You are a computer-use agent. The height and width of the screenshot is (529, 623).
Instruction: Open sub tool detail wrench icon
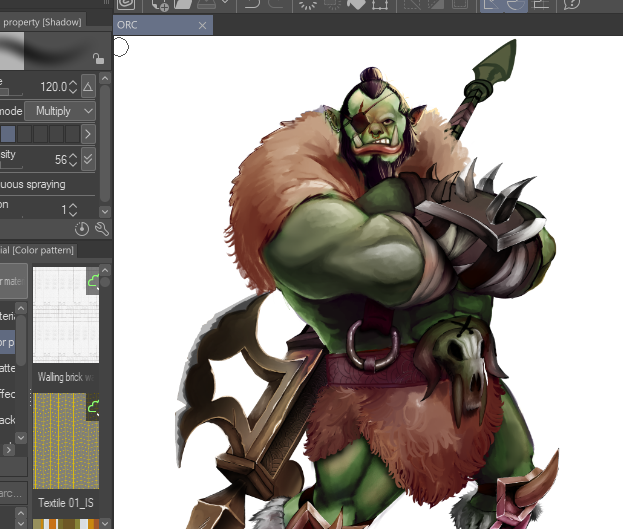(101, 229)
